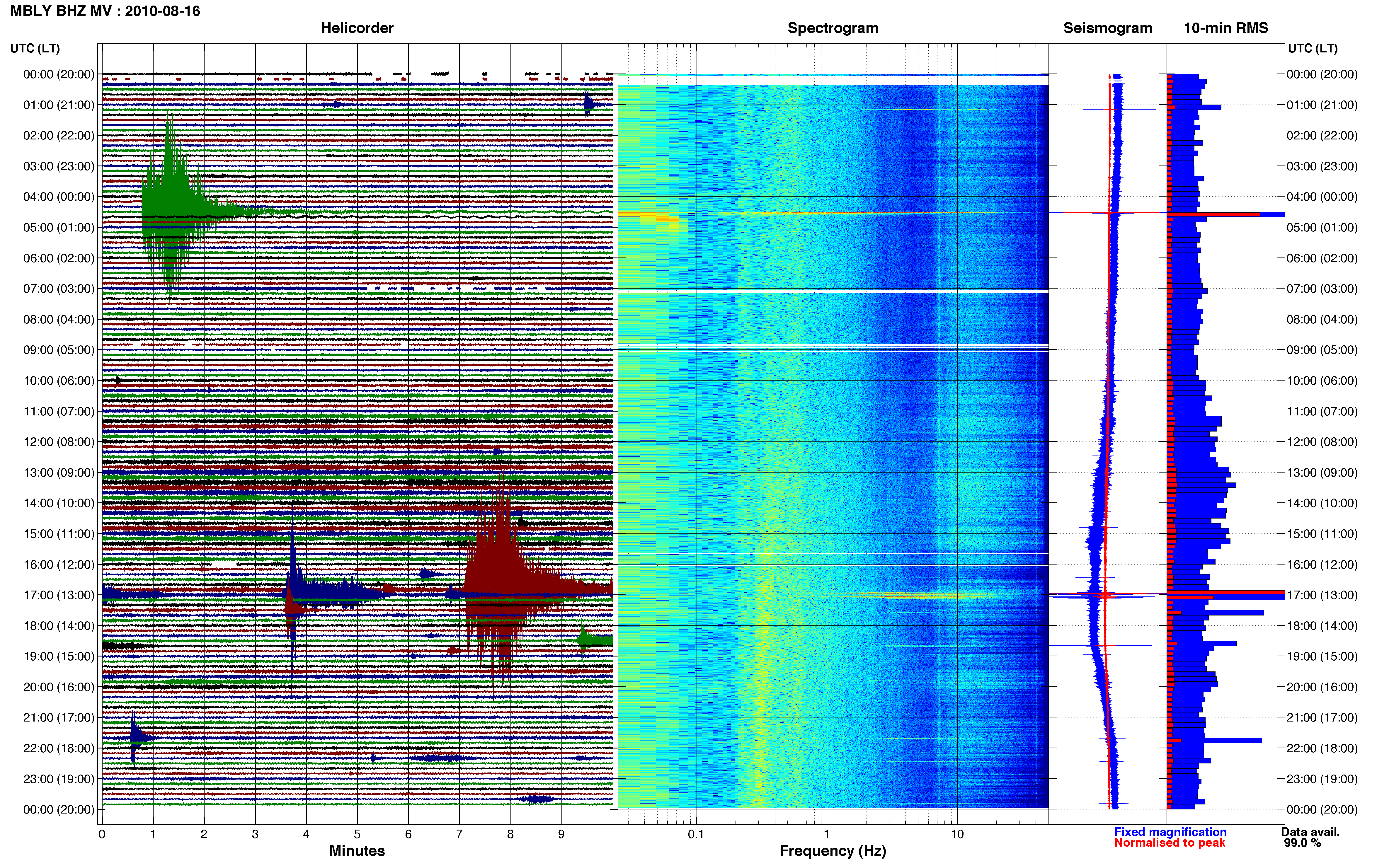The width and height of the screenshot is (1389, 868).
Task: Click the 'Frequency (Hz)' axis title
Action: click(x=833, y=851)
